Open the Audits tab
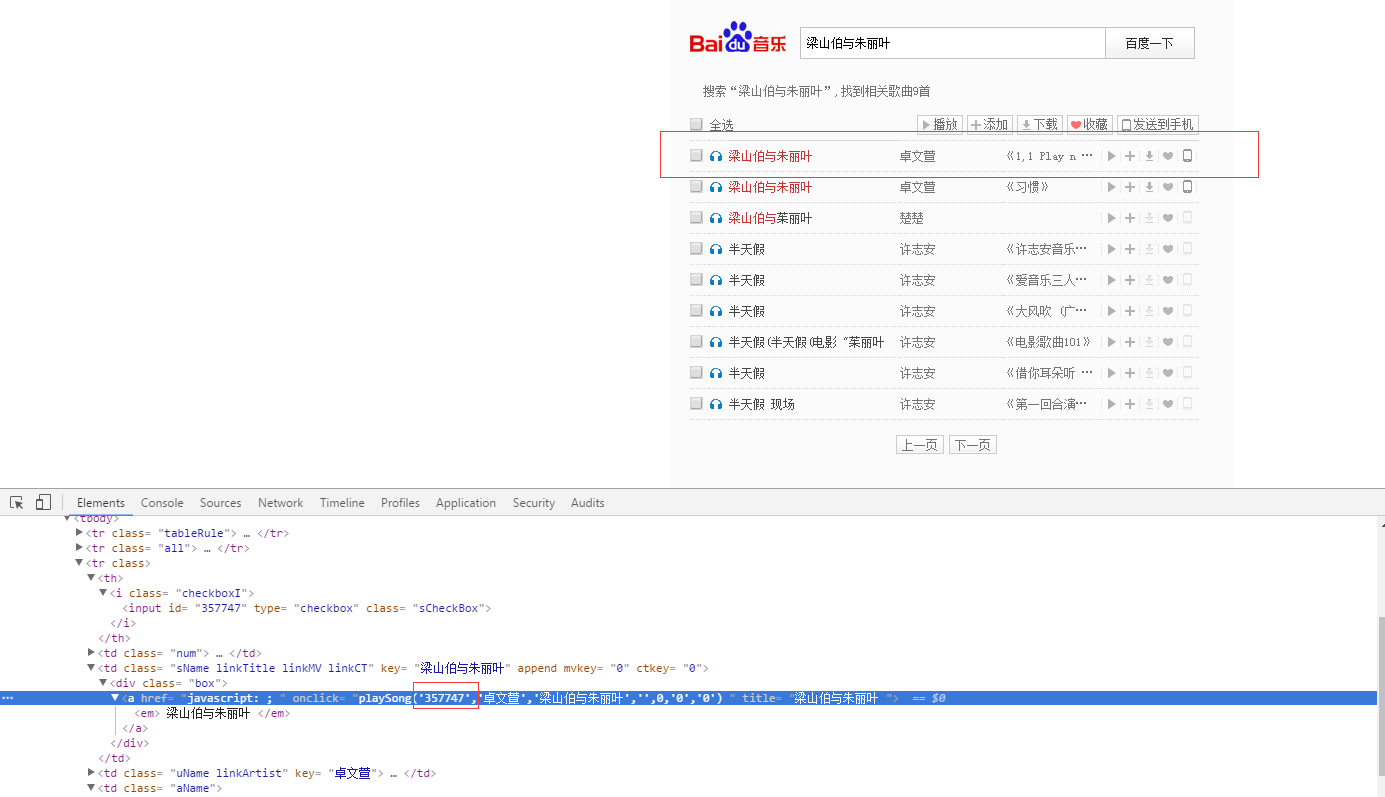Image resolution: width=1385 pixels, height=797 pixels. 587,503
